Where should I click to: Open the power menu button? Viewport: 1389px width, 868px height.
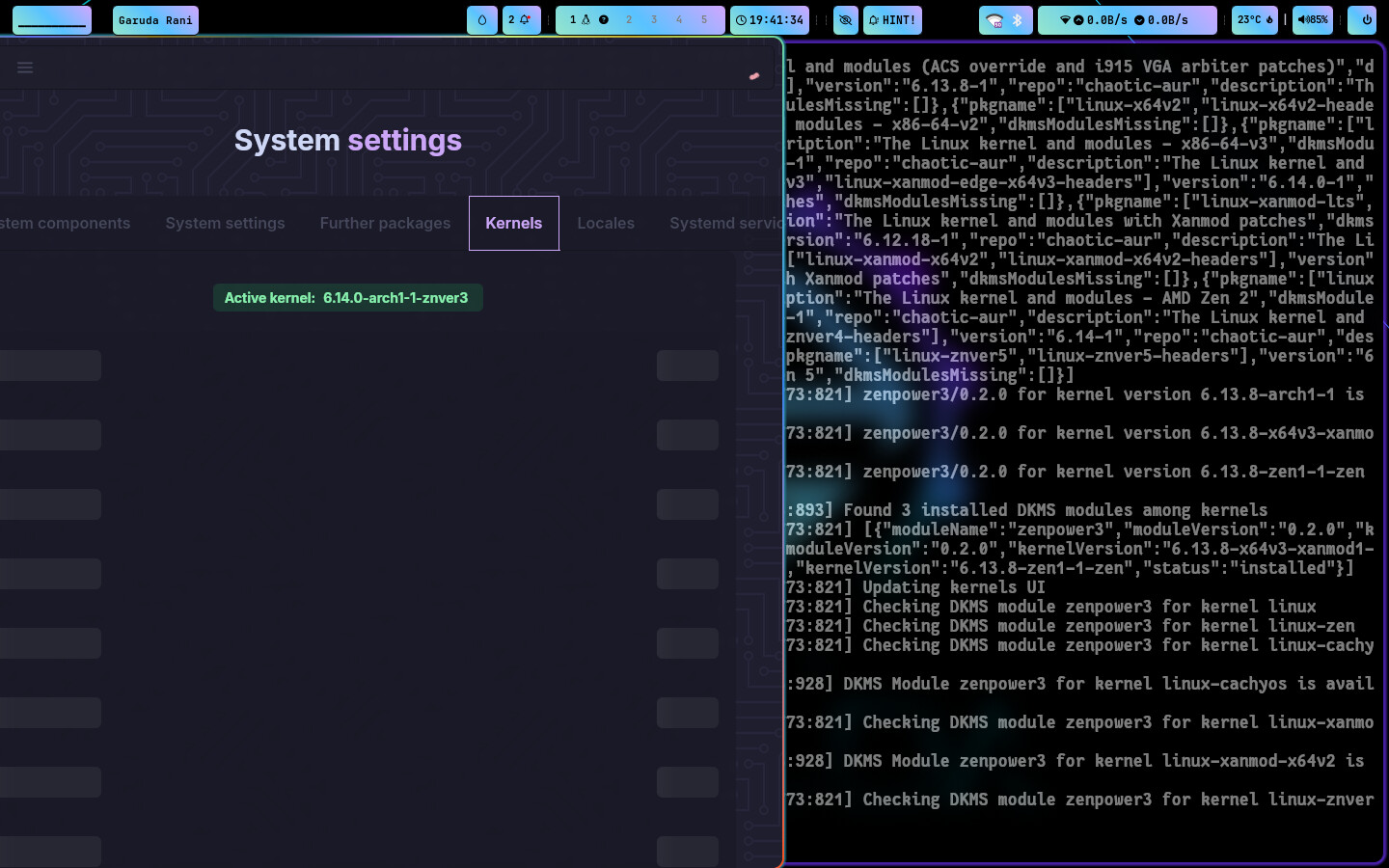[x=1363, y=19]
